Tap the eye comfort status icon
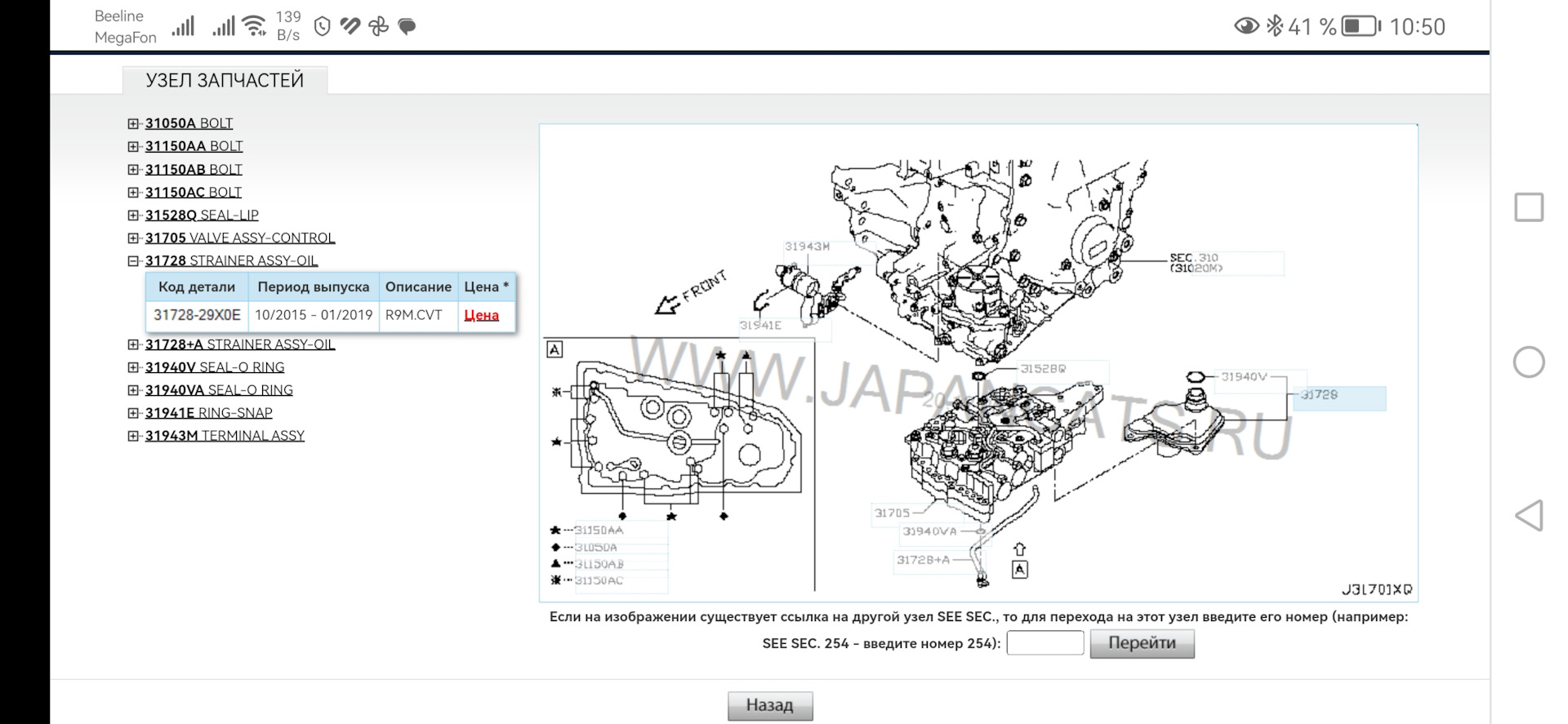This screenshot has width=1568, height=724. (x=1246, y=26)
